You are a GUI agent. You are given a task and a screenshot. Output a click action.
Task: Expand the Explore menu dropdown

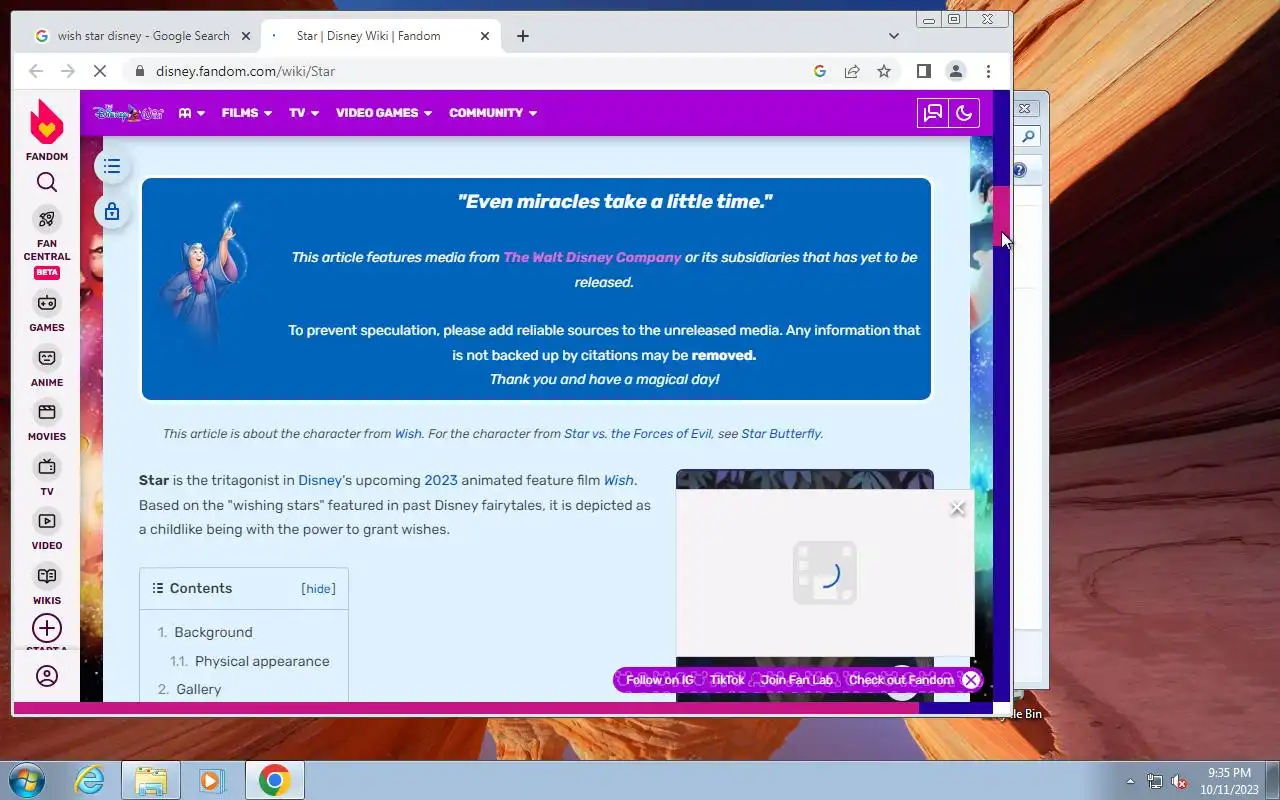192,113
